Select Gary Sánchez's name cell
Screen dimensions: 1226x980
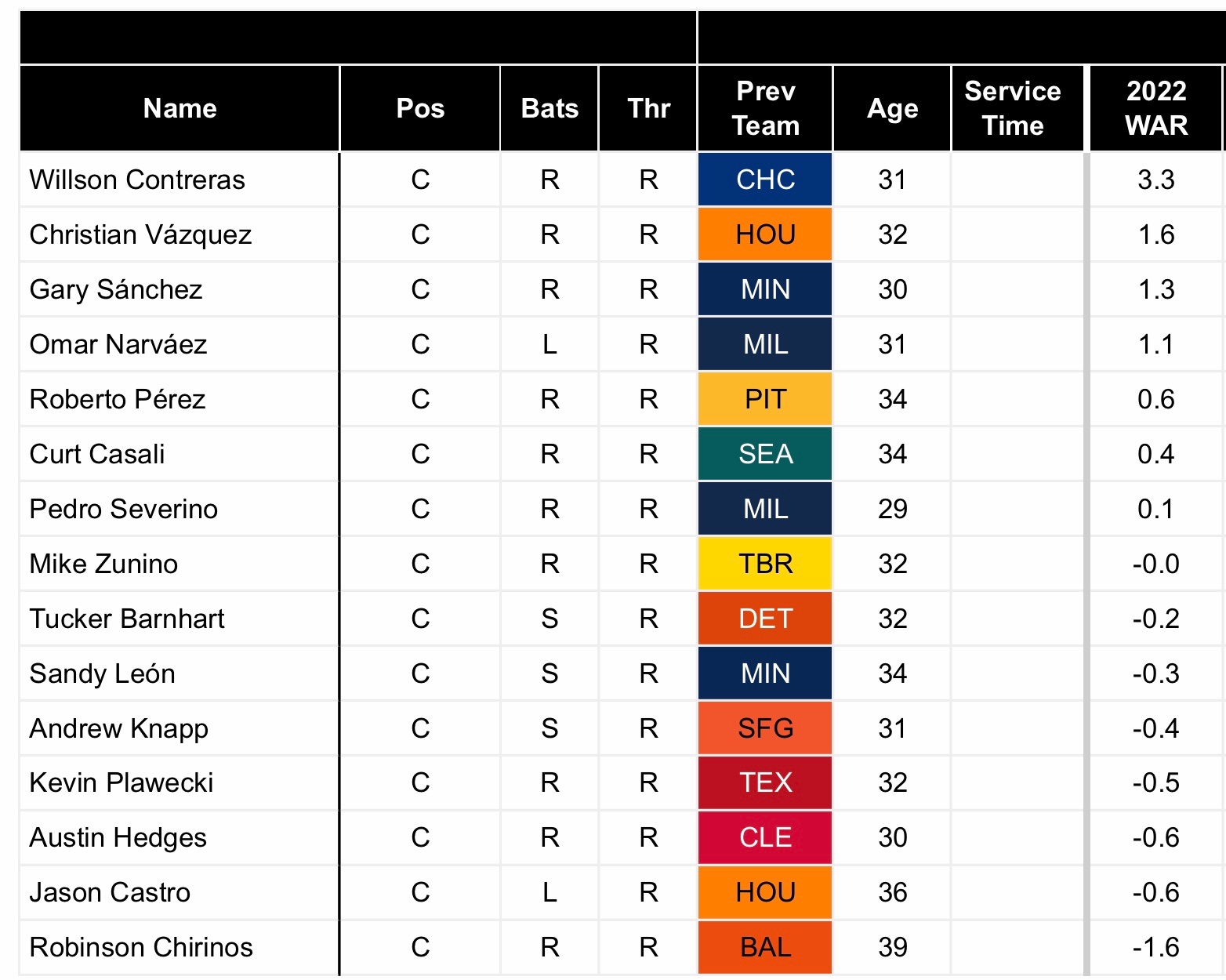pyautogui.click(x=116, y=289)
